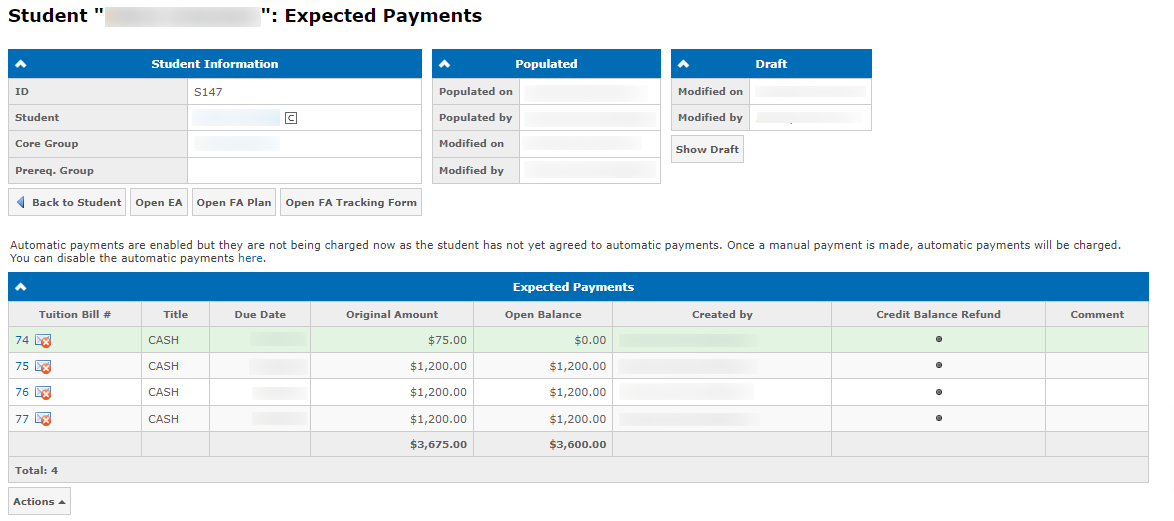Collapse the Student Information panel

(x=21, y=64)
